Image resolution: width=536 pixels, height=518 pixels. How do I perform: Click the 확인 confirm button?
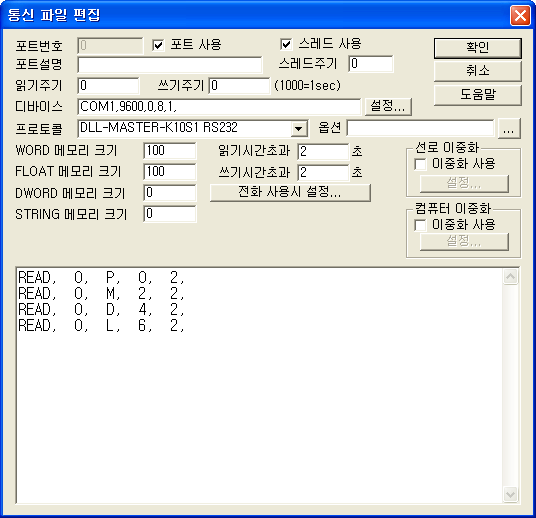(478, 48)
